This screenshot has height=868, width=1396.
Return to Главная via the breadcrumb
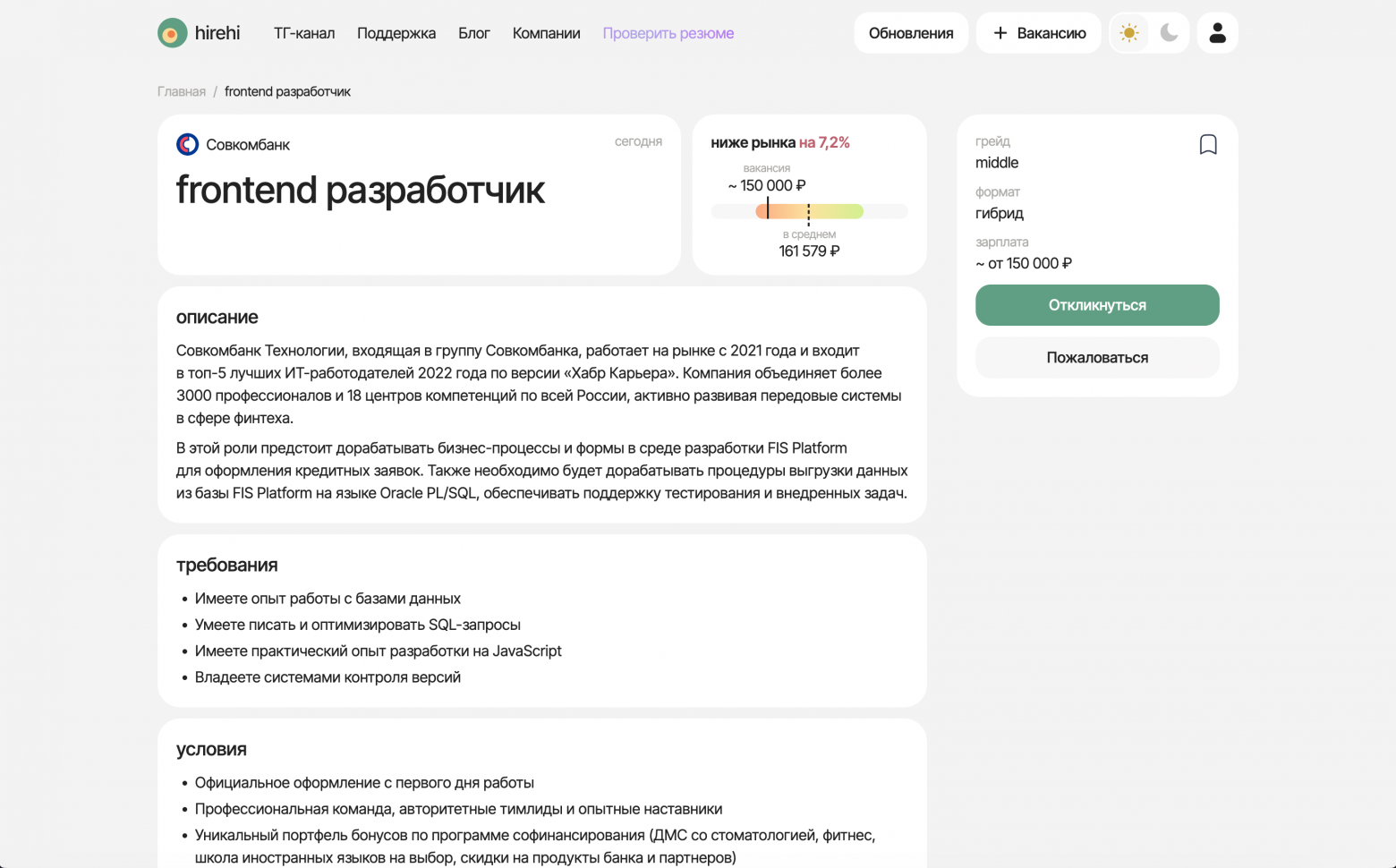click(181, 90)
